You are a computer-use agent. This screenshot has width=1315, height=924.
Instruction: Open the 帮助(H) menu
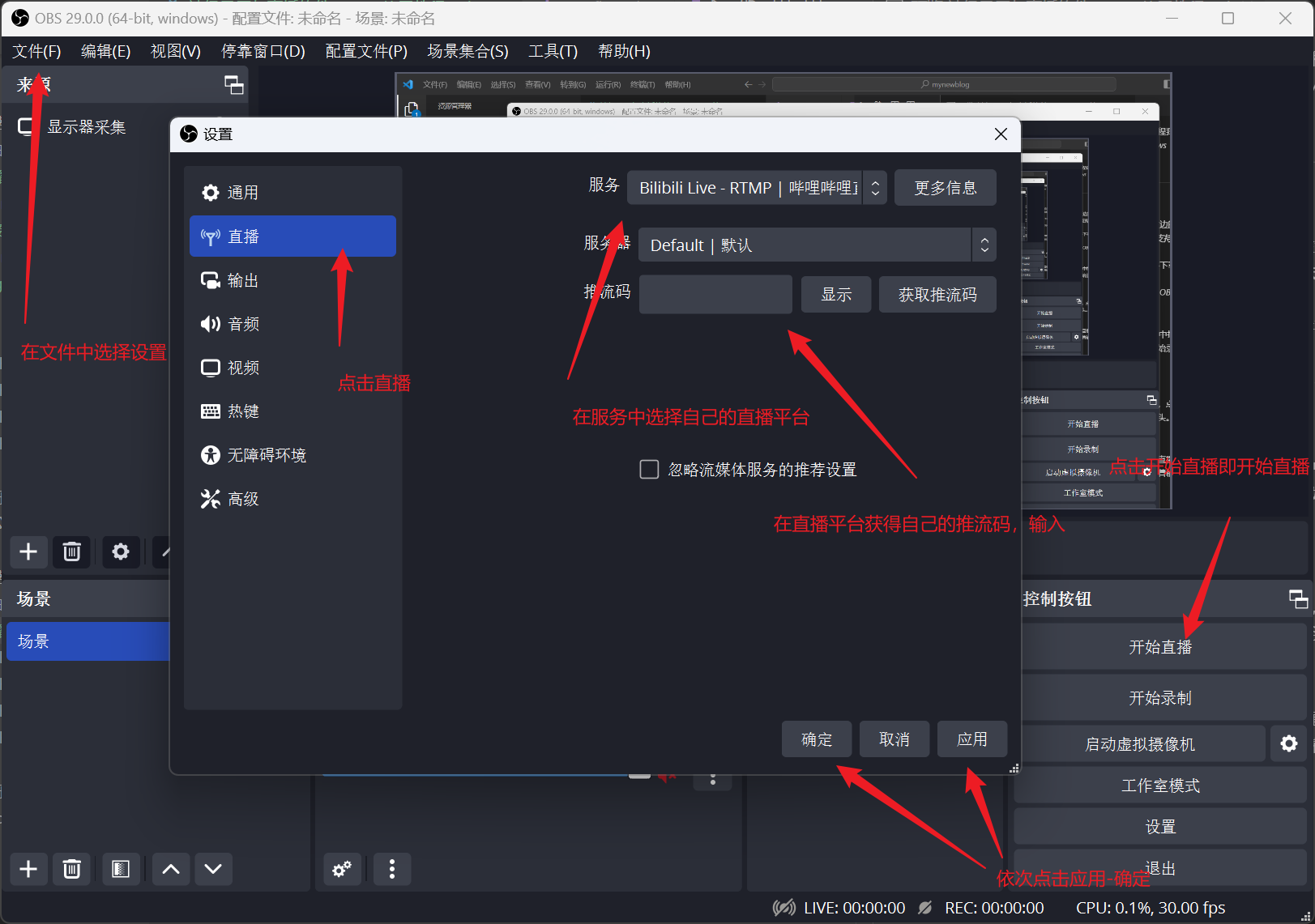[x=624, y=51]
